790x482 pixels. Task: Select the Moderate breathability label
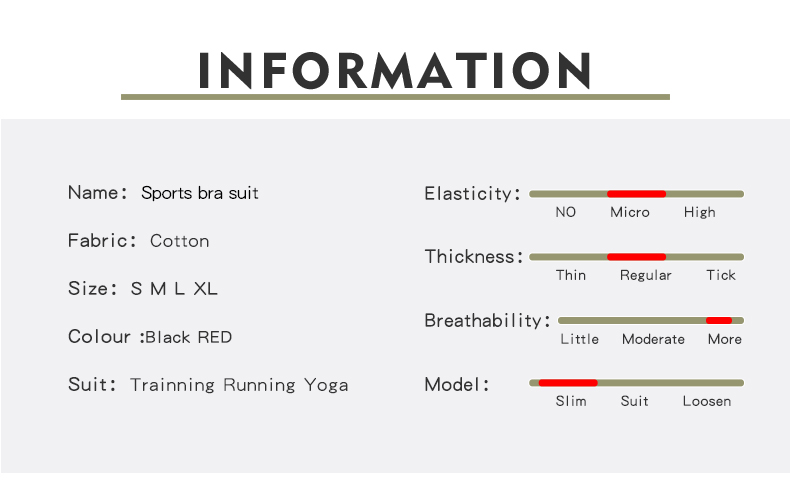pos(653,339)
